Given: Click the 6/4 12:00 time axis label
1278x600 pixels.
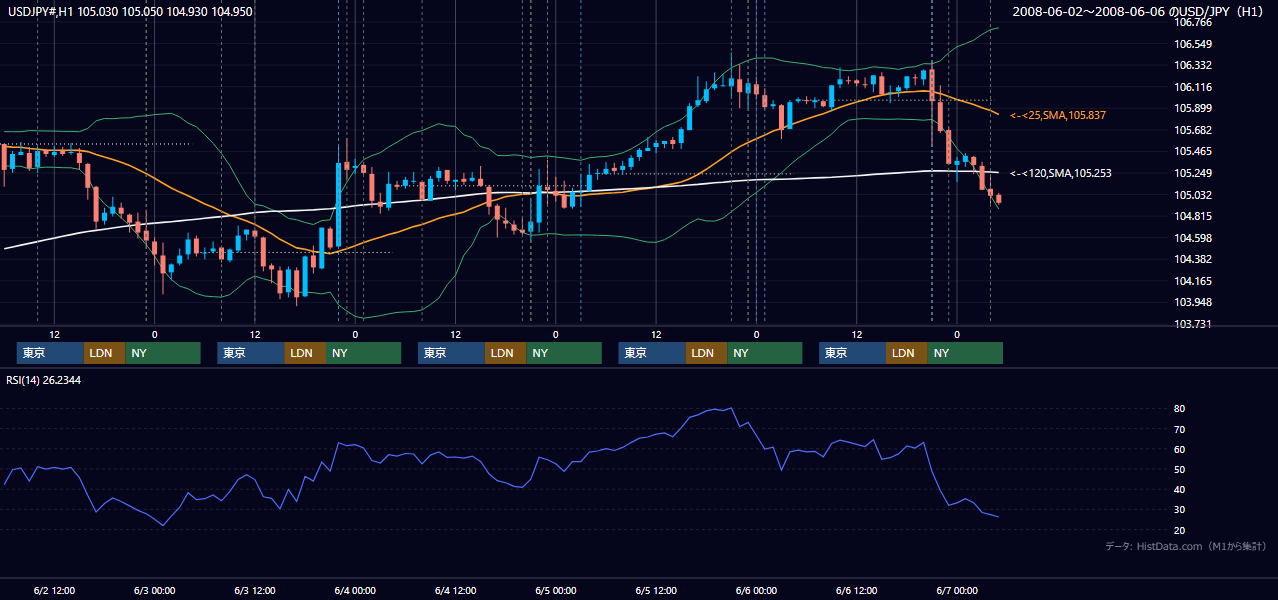Looking at the screenshot, I should point(455,590).
